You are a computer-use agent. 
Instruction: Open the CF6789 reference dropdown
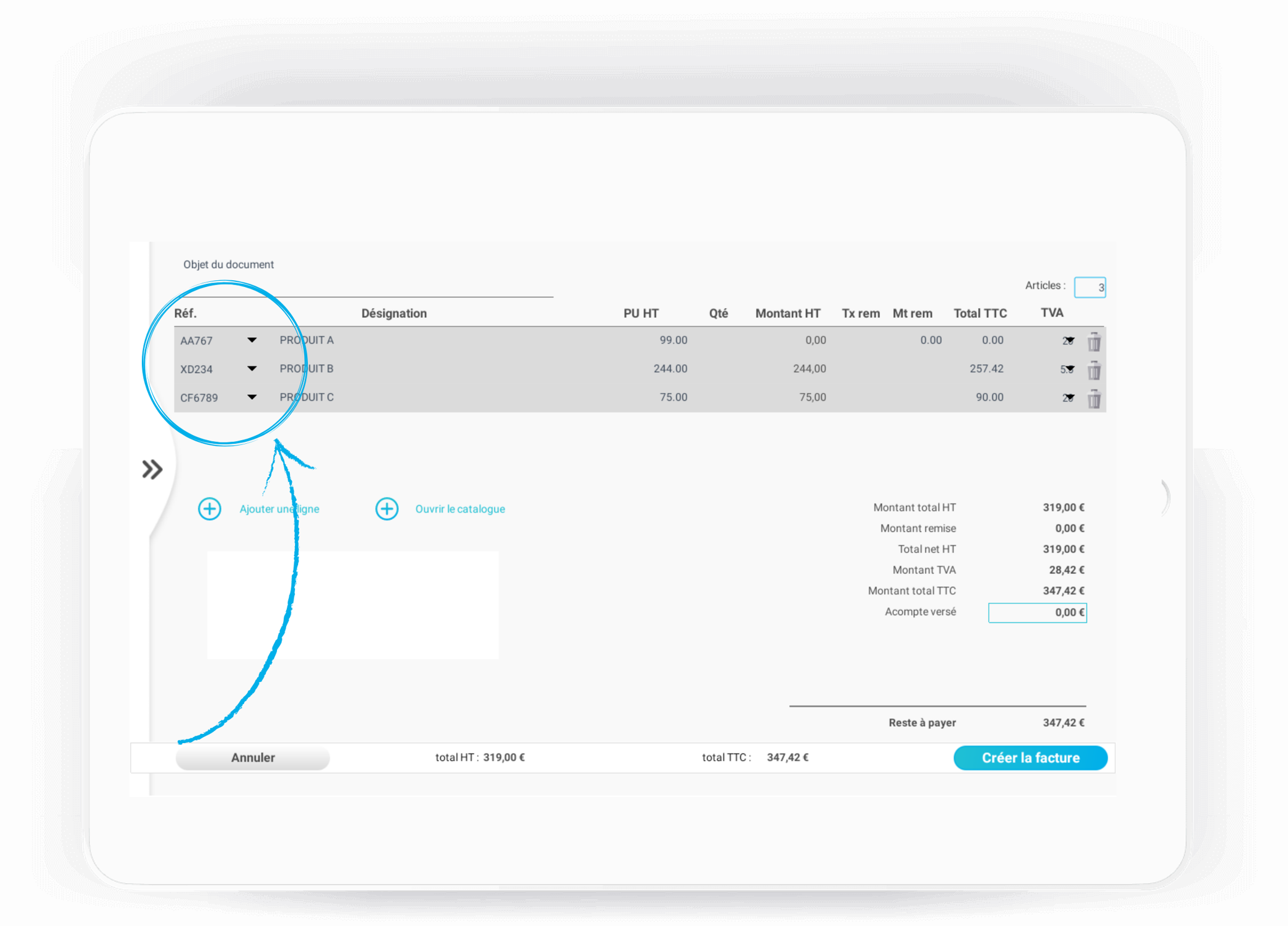(252, 397)
